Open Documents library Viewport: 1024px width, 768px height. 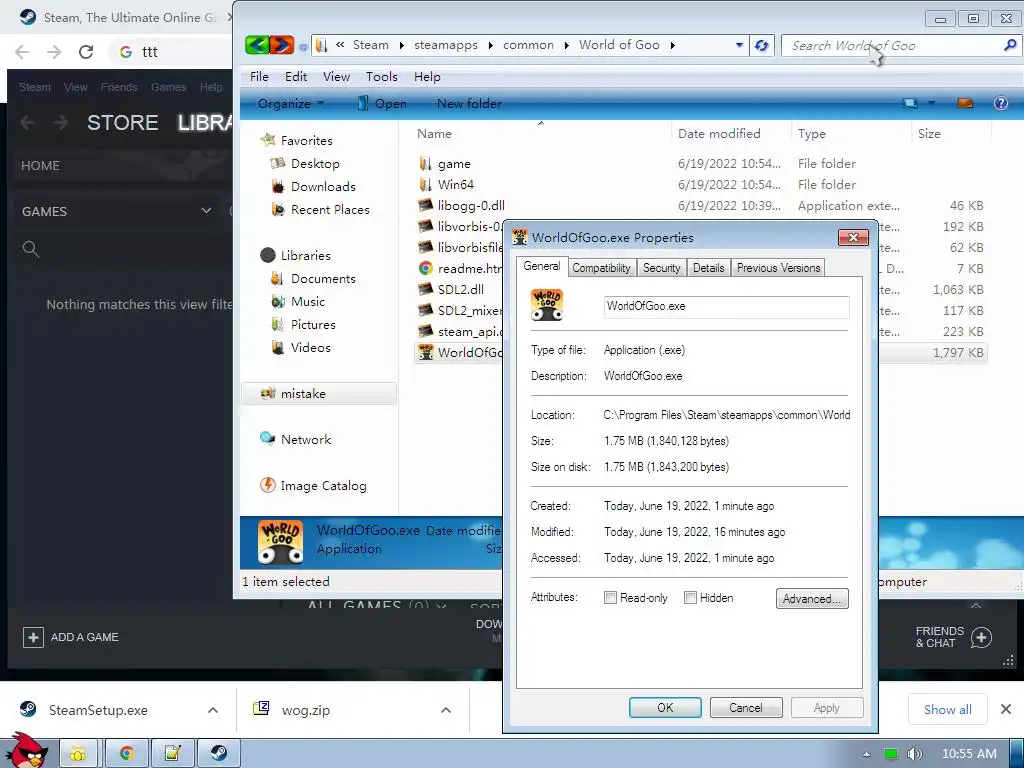pyautogui.click(x=323, y=278)
